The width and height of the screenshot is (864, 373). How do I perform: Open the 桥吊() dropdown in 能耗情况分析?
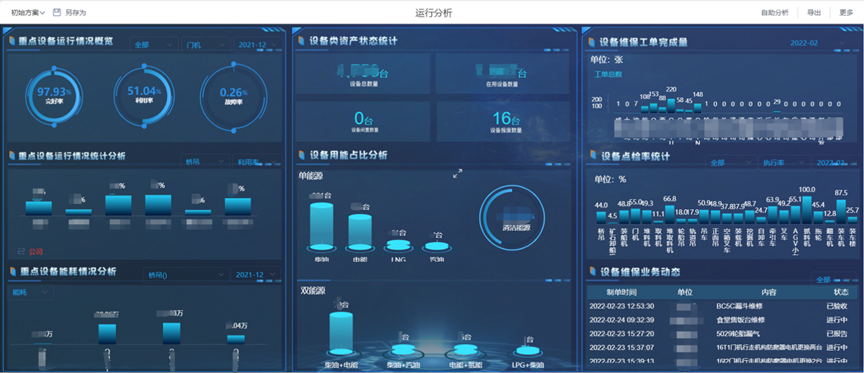(x=186, y=275)
